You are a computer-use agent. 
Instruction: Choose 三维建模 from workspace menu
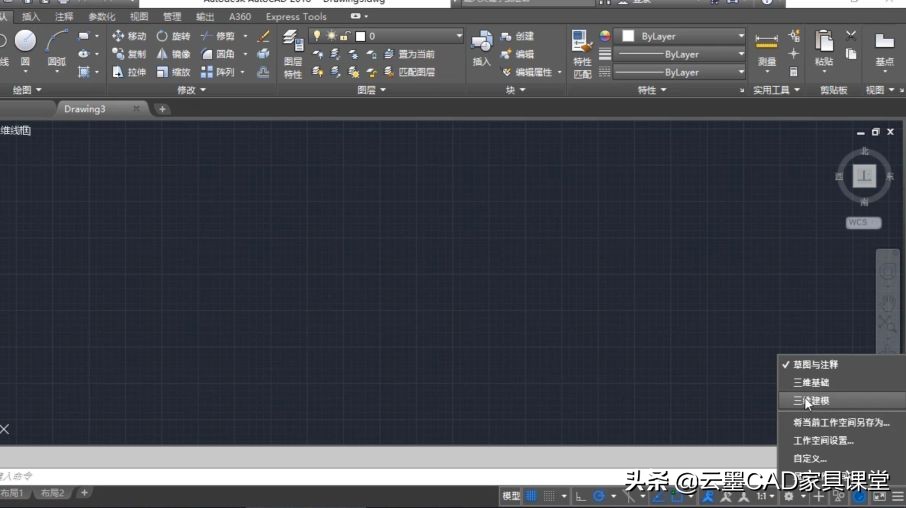811,401
